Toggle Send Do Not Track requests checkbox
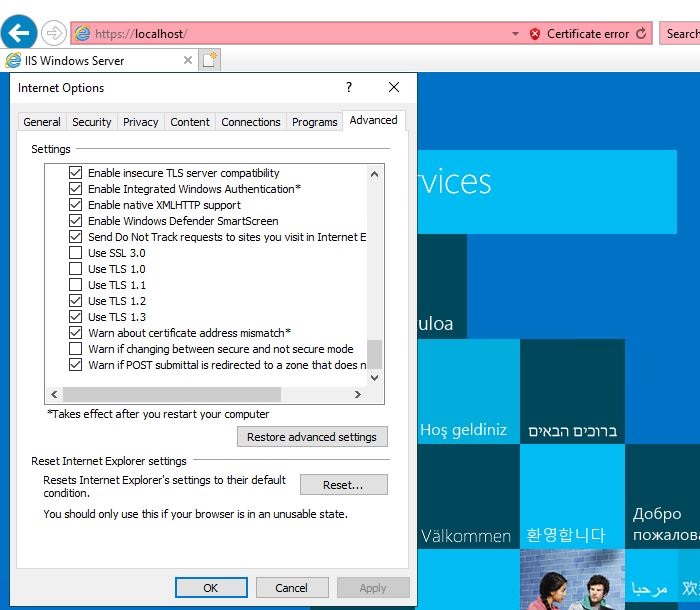 point(75,237)
